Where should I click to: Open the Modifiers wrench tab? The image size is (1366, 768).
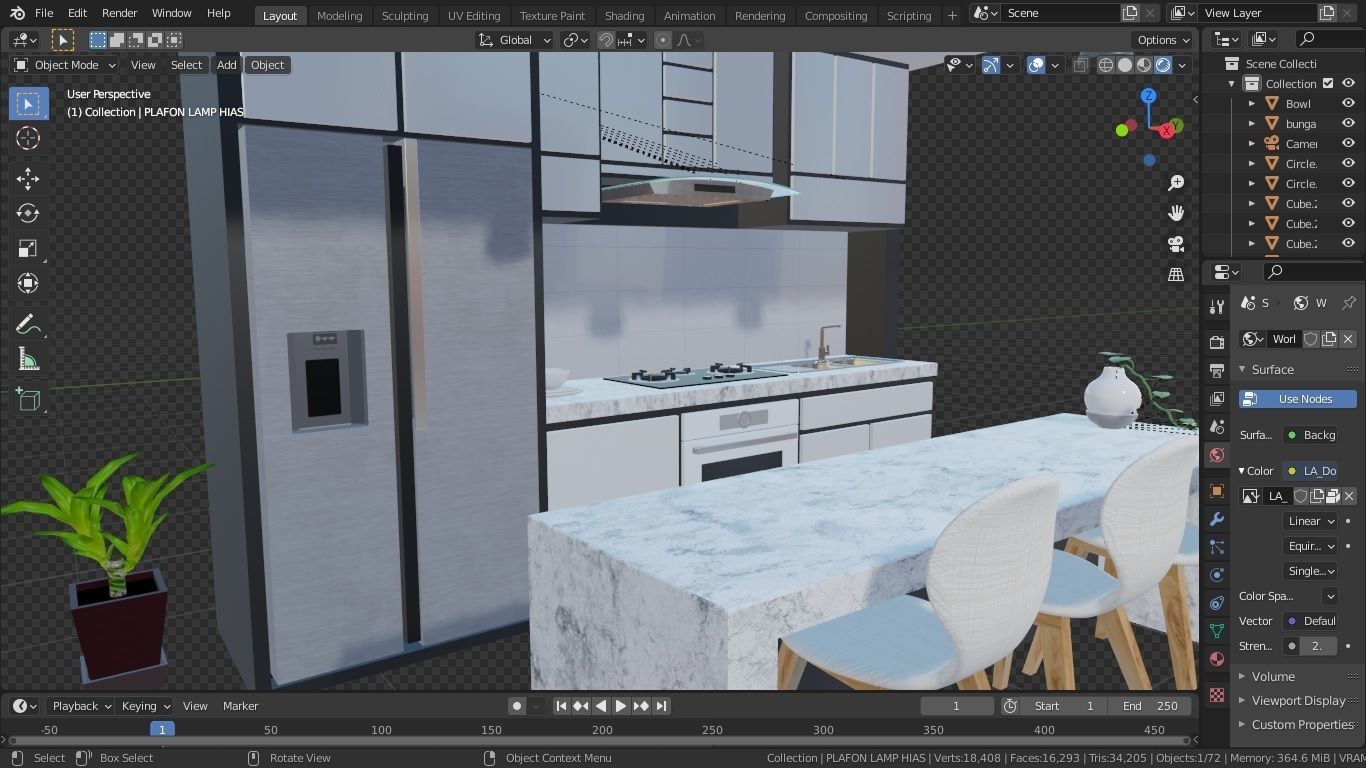point(1217,519)
